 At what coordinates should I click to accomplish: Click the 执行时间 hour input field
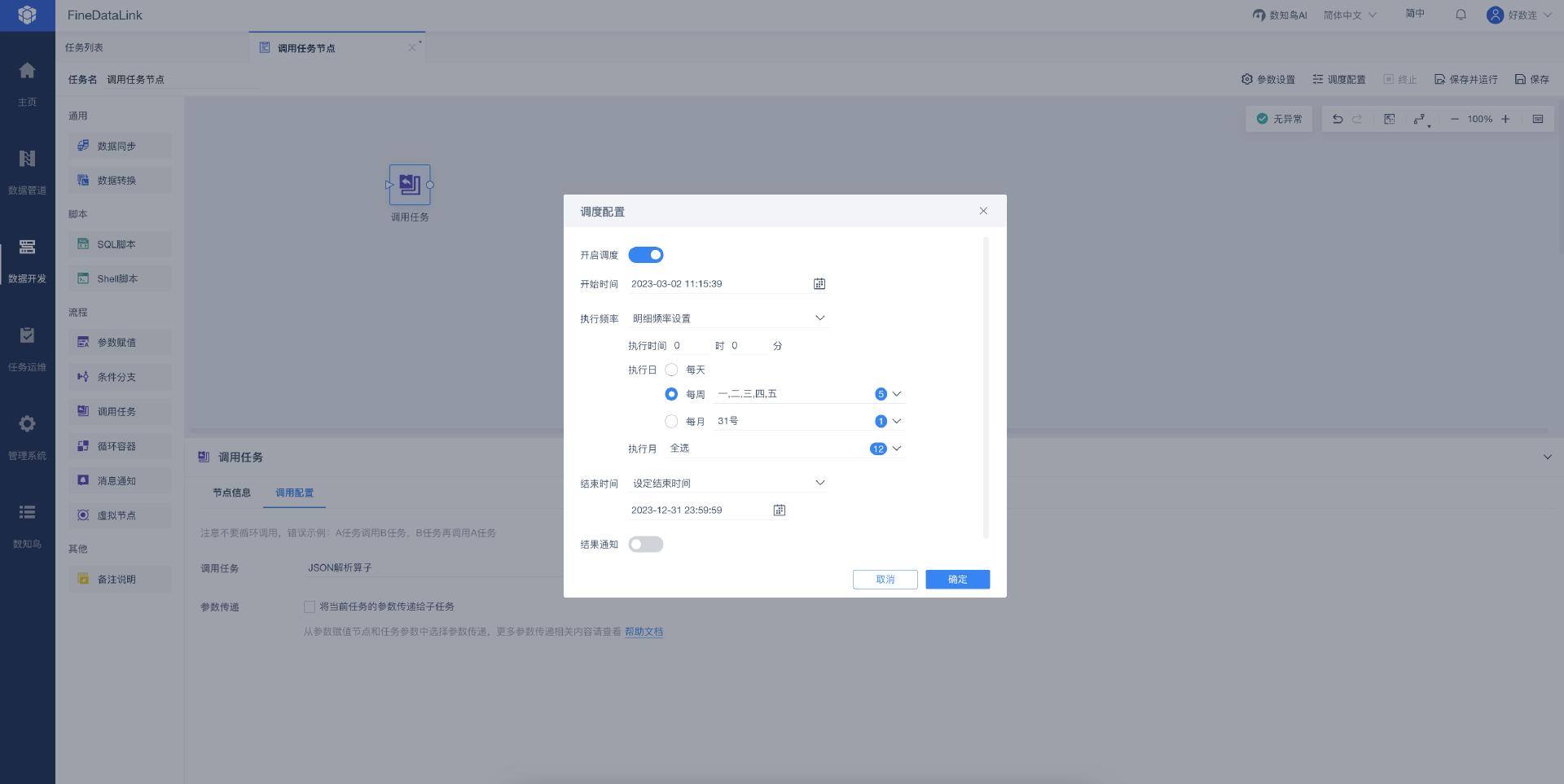coord(689,346)
